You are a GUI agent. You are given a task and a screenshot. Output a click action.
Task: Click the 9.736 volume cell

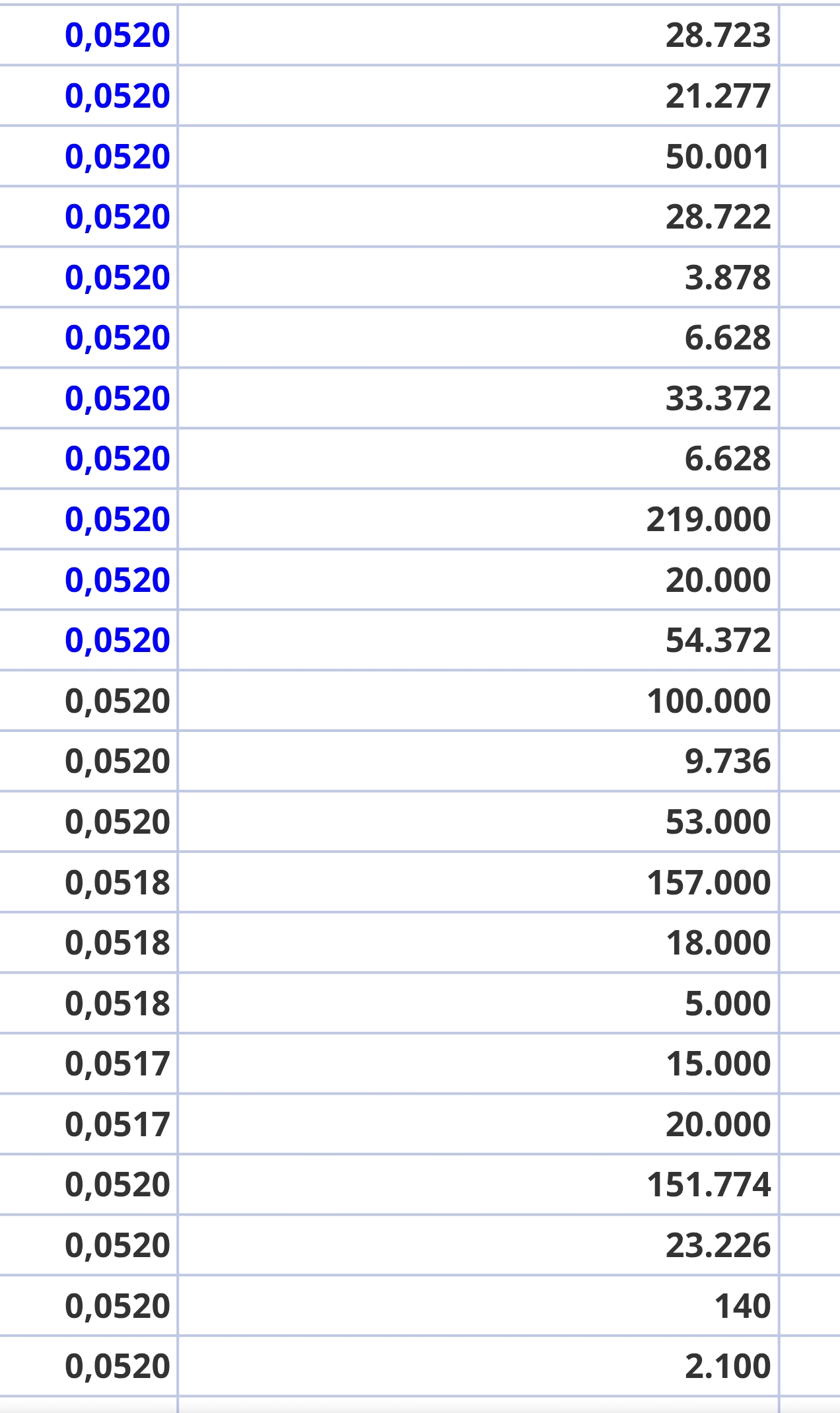[x=479, y=761]
